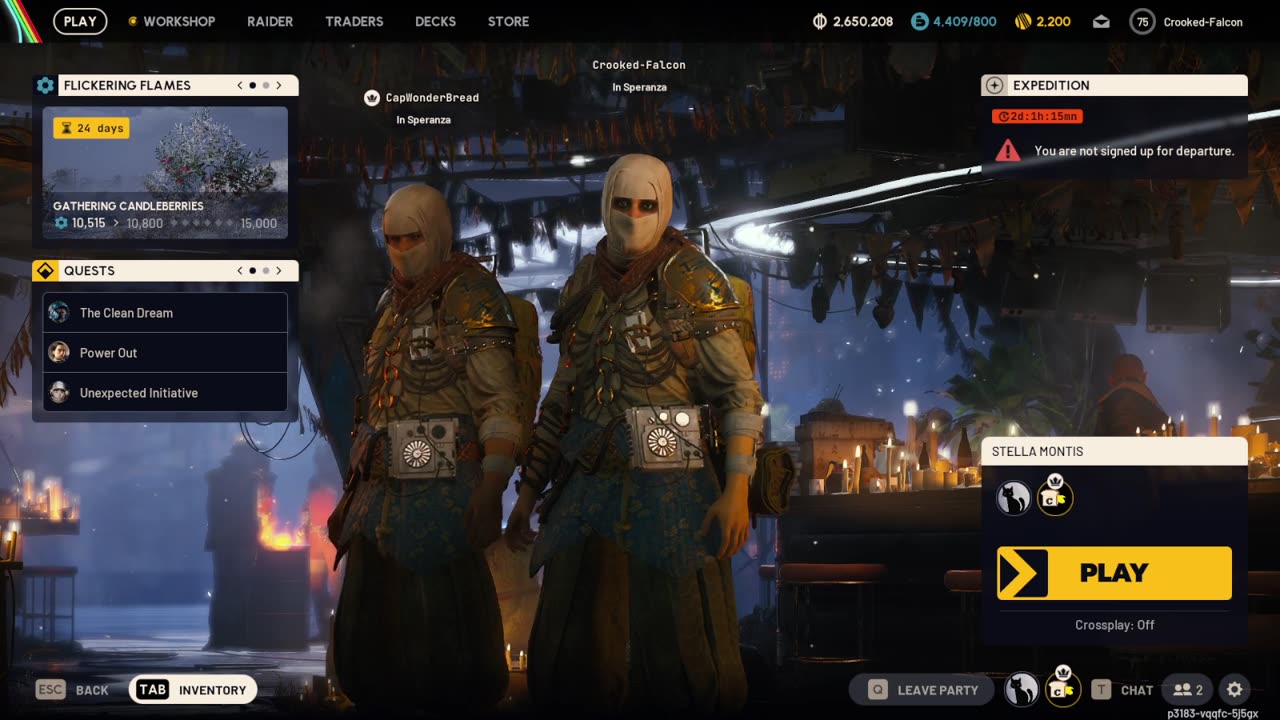Expand the Expedition panel plus icon
1280x720 pixels.
(993, 85)
